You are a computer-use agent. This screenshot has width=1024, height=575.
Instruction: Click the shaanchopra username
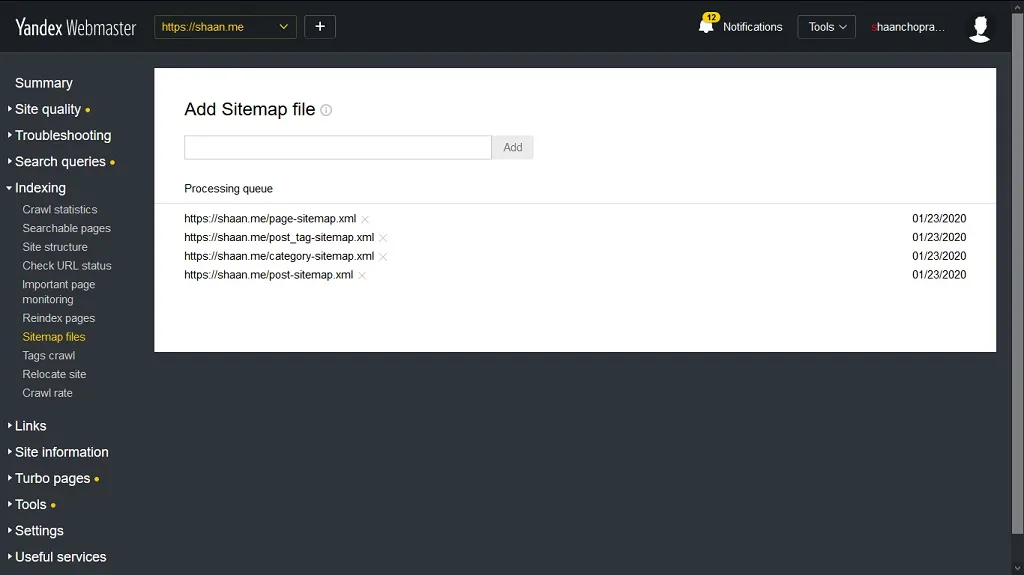[x=908, y=27]
